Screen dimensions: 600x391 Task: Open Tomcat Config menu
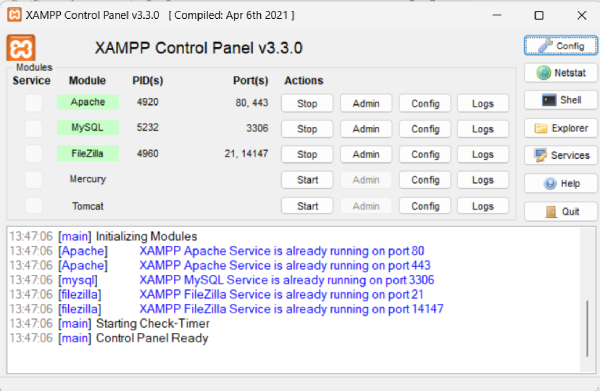coord(425,206)
